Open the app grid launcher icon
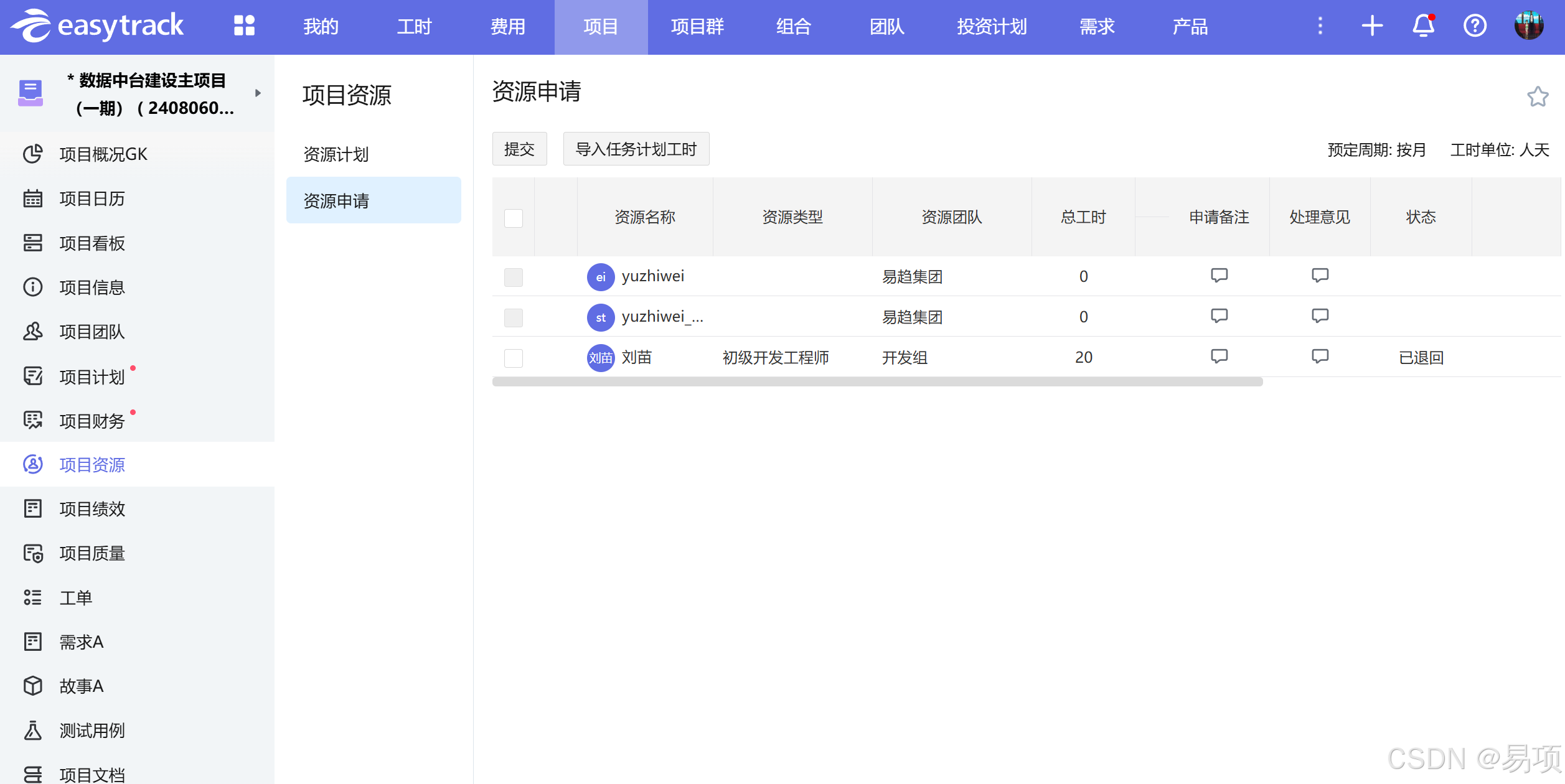The height and width of the screenshot is (784, 1565). 244,26
